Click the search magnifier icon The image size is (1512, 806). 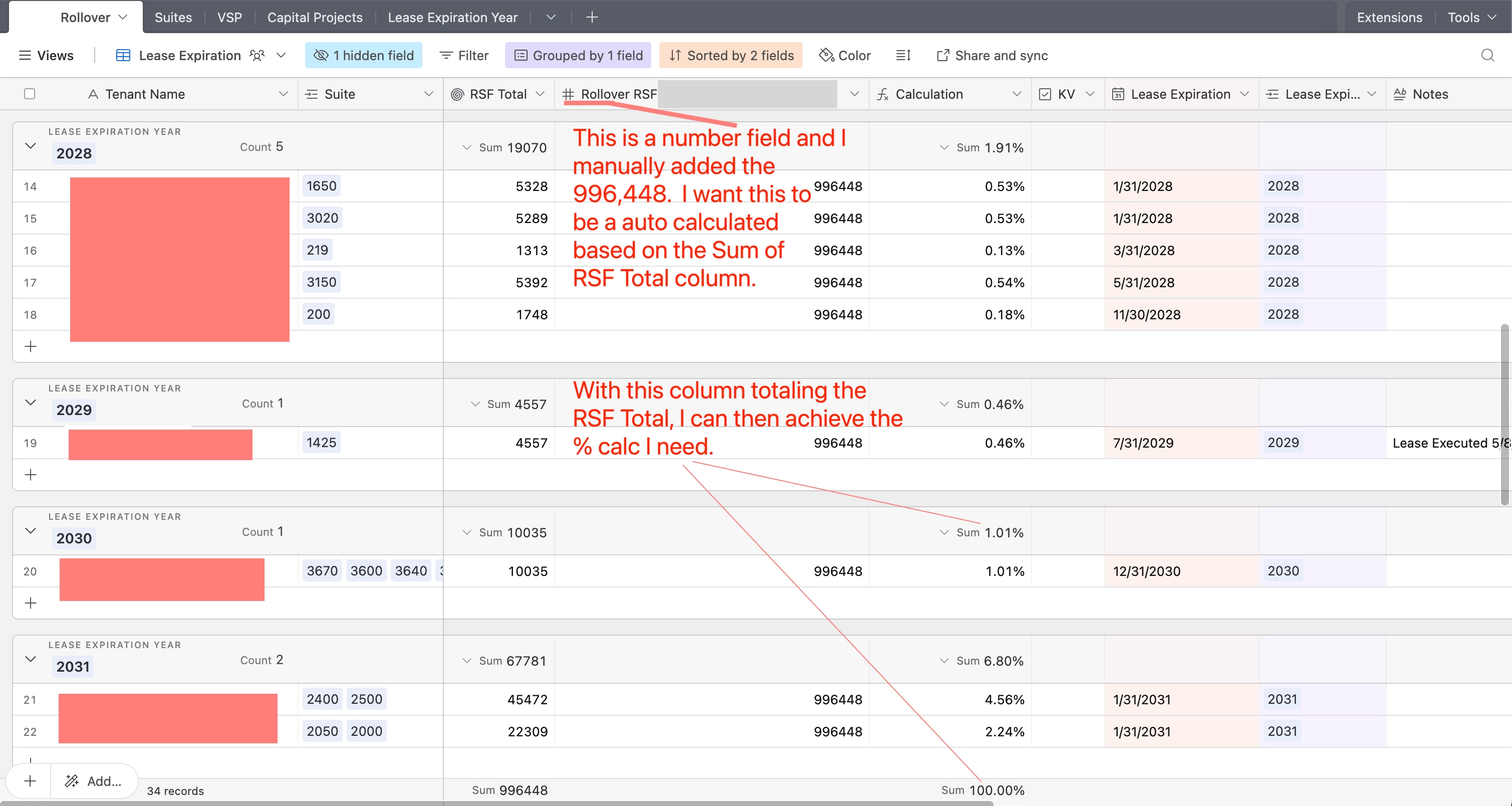coord(1487,55)
